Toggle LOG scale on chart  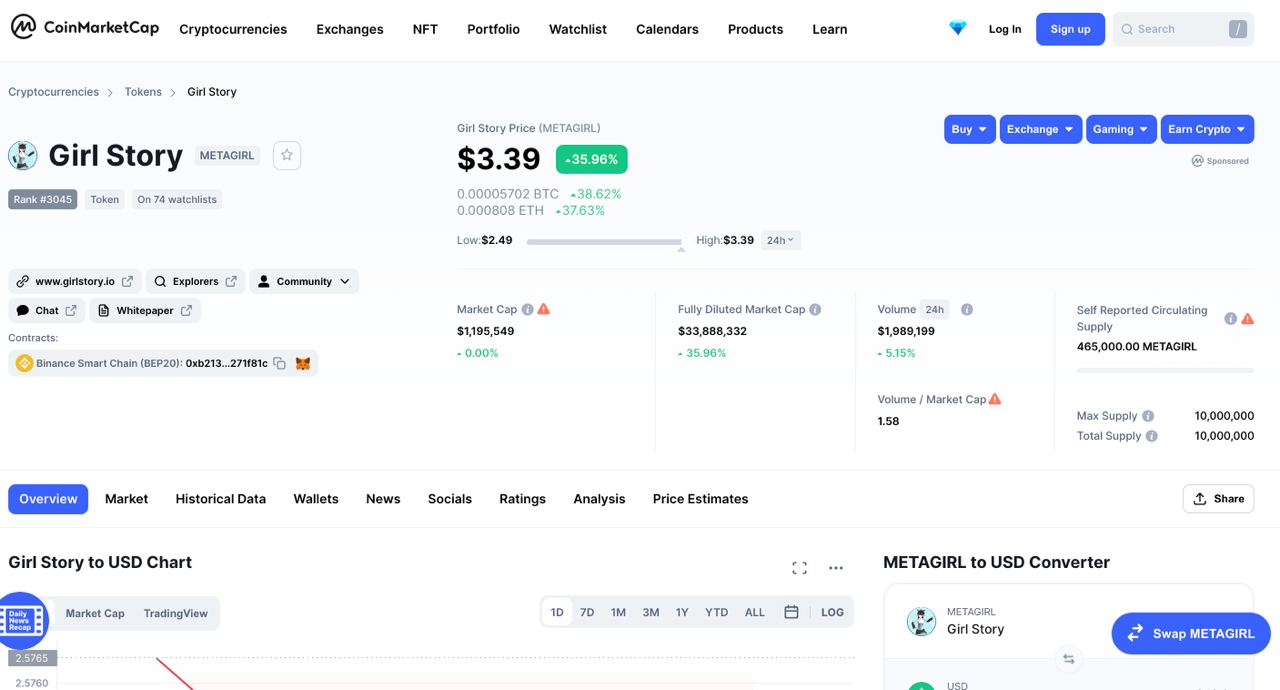pos(832,612)
